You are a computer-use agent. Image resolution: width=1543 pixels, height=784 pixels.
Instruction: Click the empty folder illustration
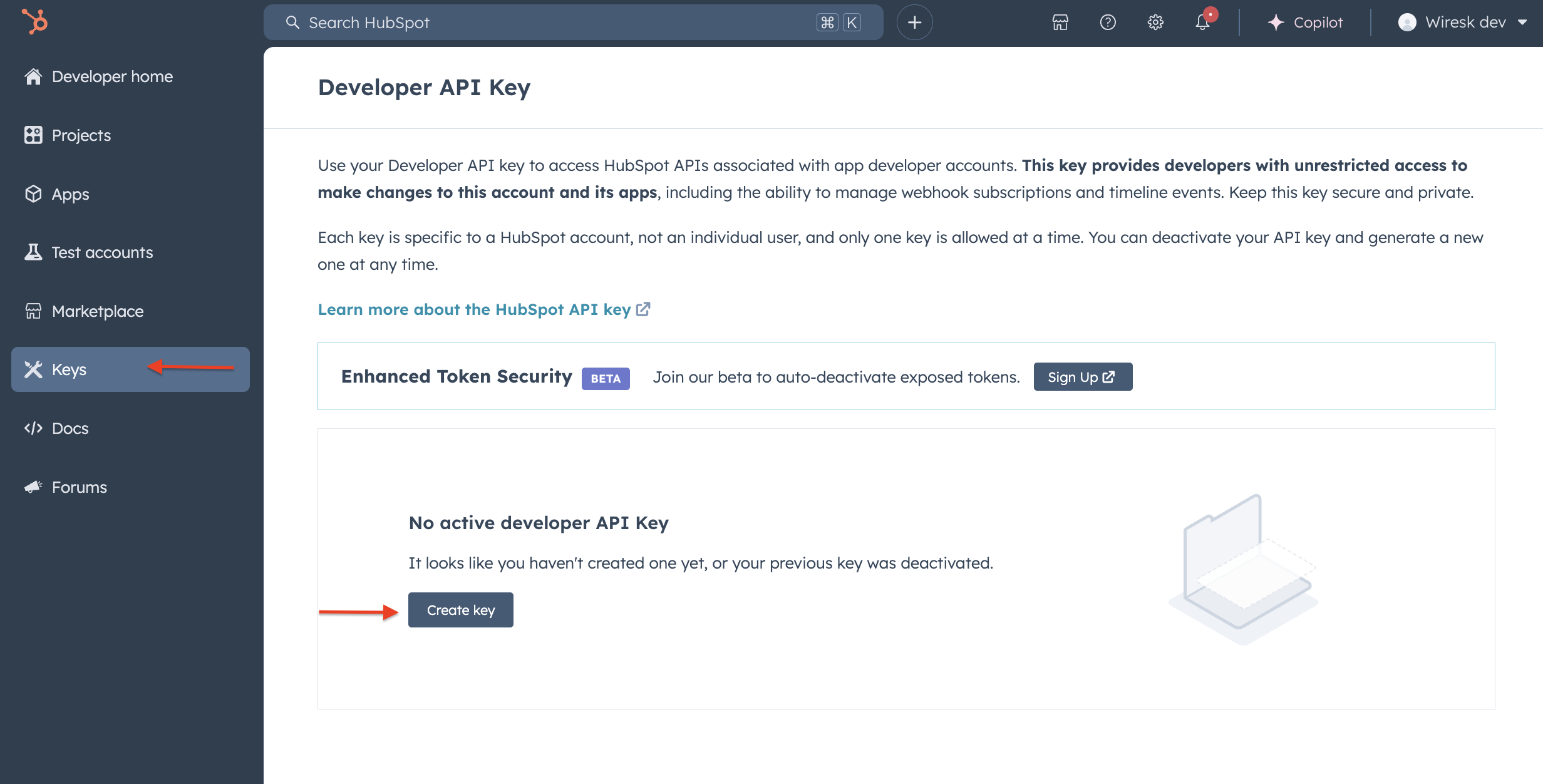pyautogui.click(x=1243, y=570)
